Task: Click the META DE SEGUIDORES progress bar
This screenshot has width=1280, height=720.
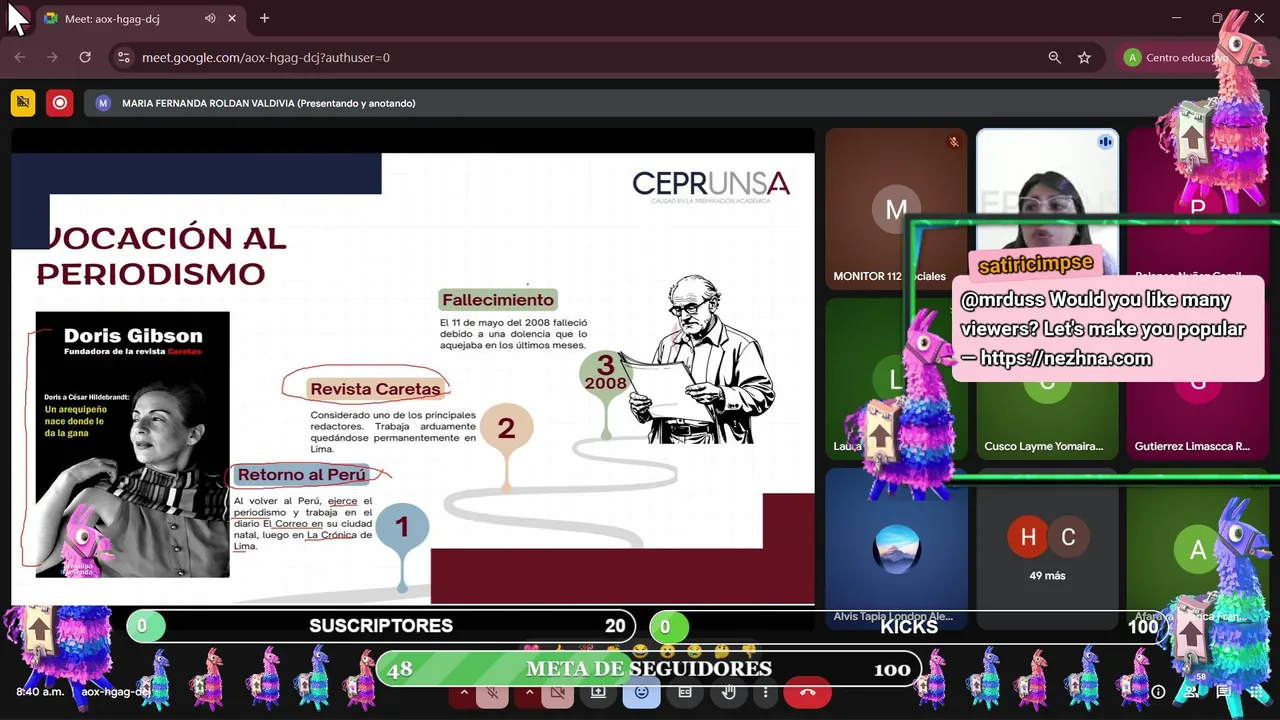Action: 648,669
